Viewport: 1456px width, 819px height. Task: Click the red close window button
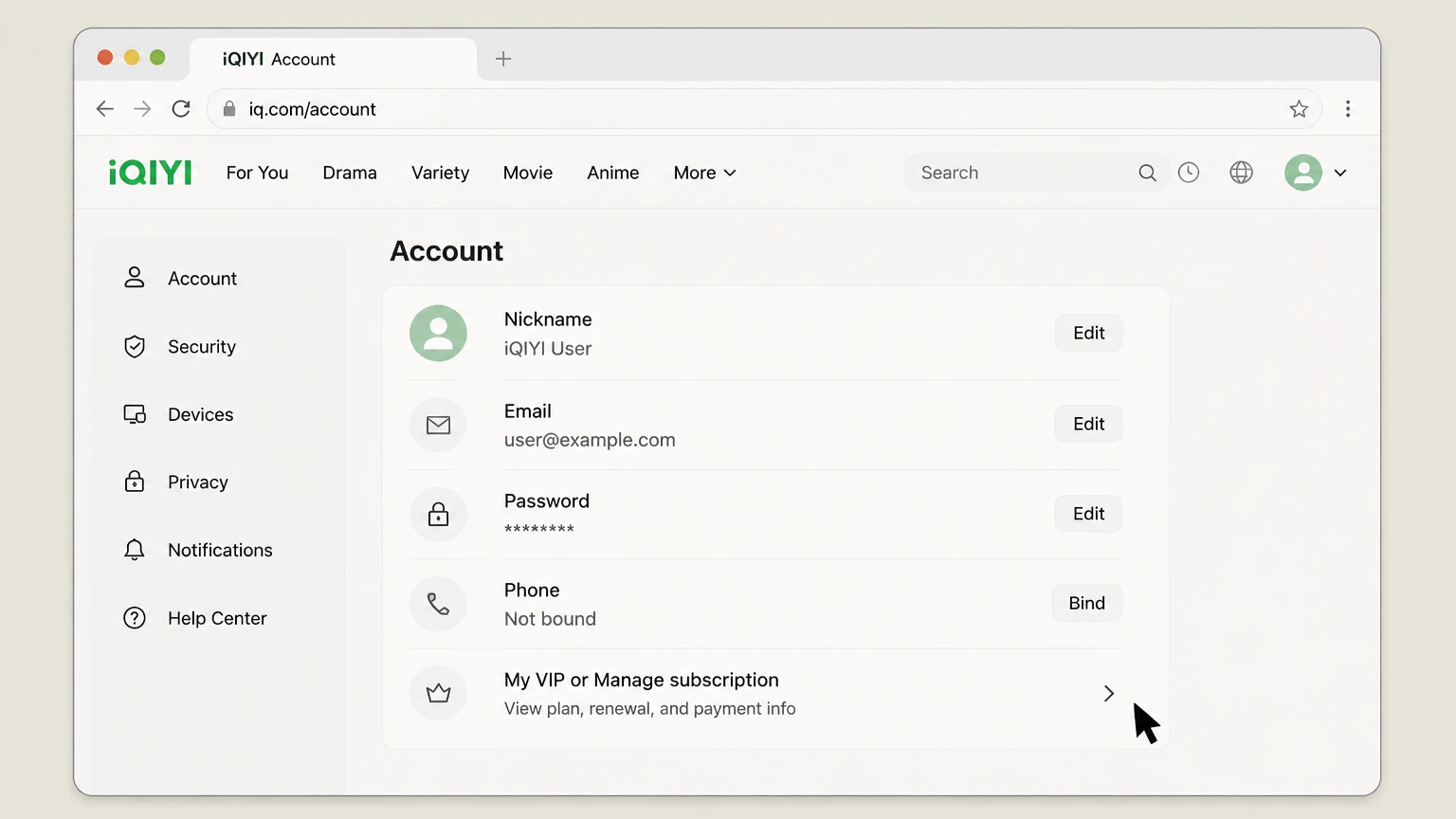(x=105, y=58)
